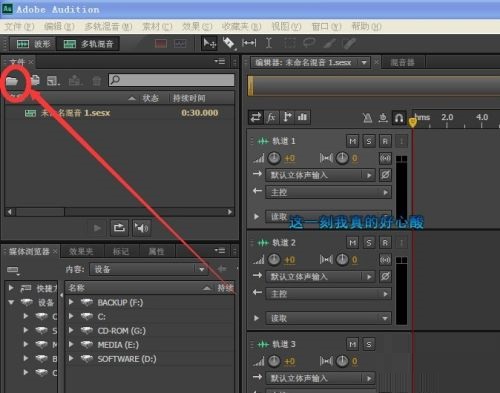
Task: Switch to the 标记 tab
Action: tap(120, 252)
